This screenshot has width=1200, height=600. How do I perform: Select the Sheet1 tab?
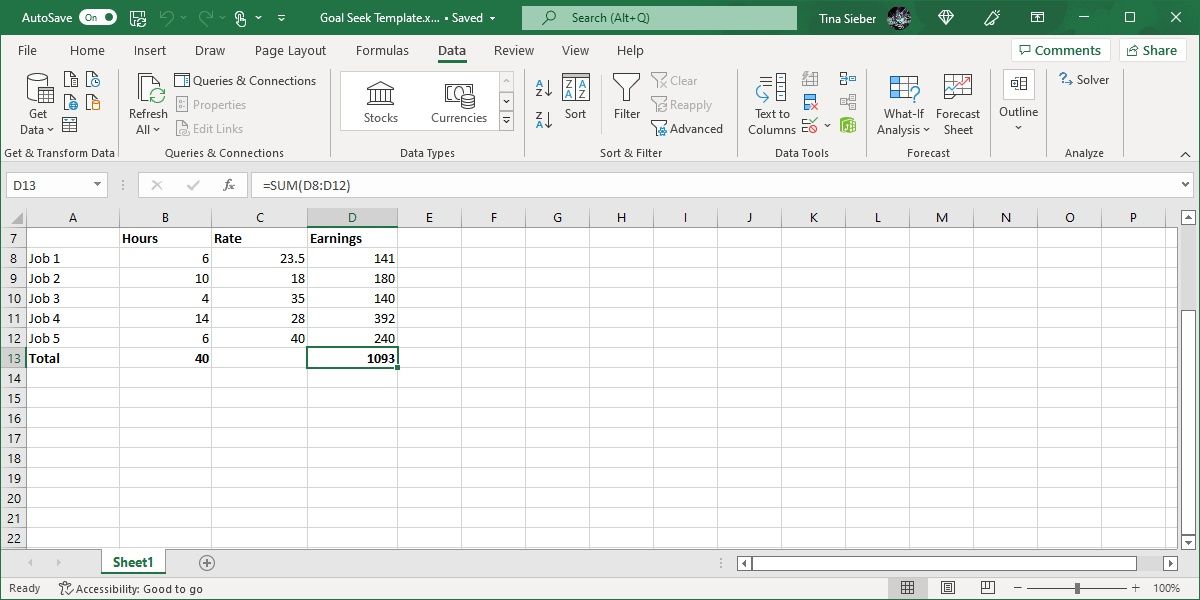coord(133,561)
